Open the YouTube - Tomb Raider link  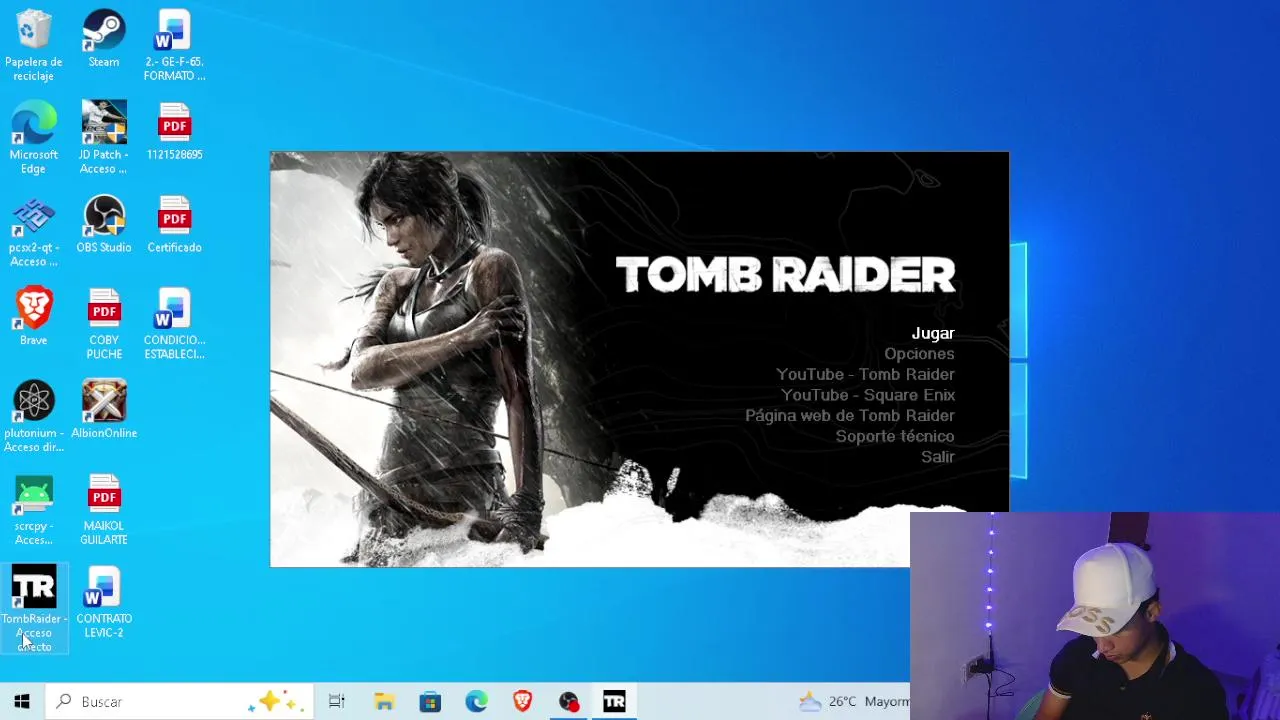(865, 374)
